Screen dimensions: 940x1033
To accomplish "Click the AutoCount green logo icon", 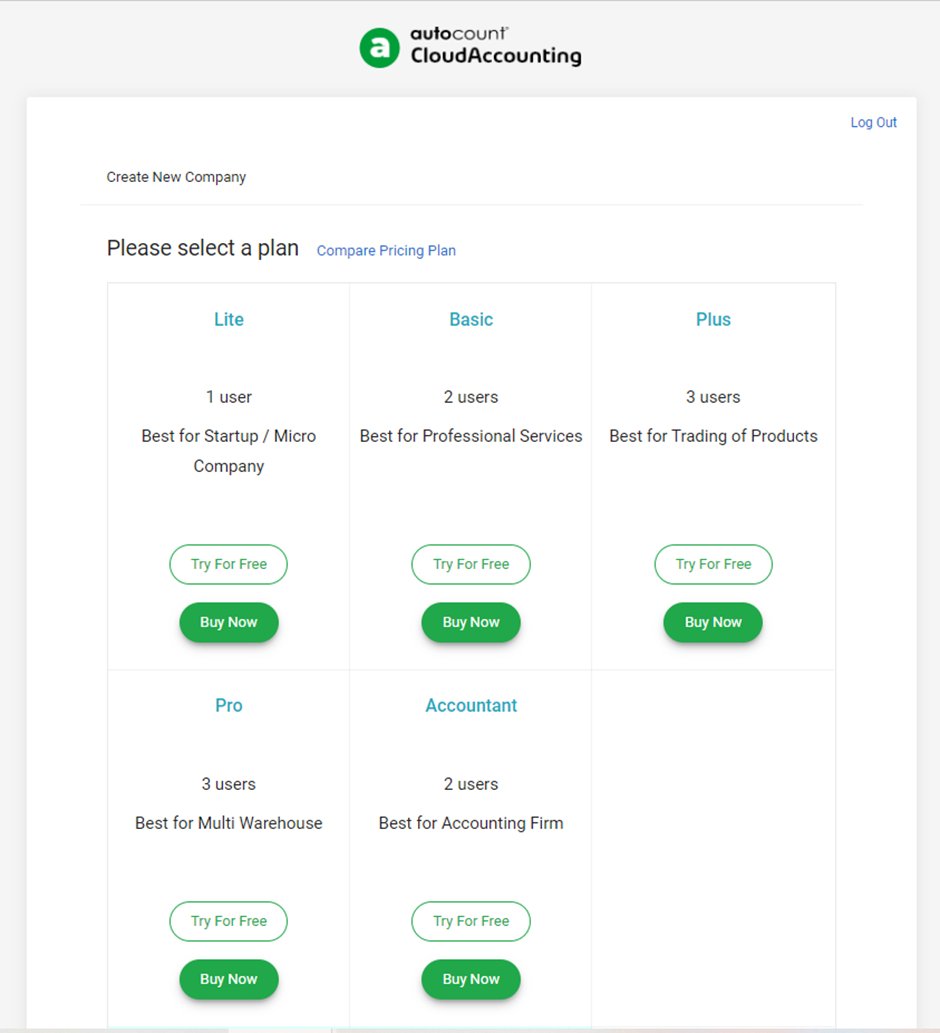I will [379, 47].
